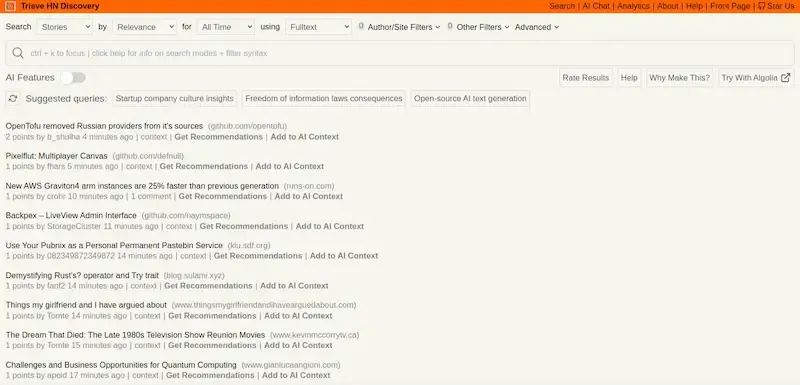Screen dimensions: 800x385
Task: Click github.com/opentofu domain link
Action: click(247, 126)
